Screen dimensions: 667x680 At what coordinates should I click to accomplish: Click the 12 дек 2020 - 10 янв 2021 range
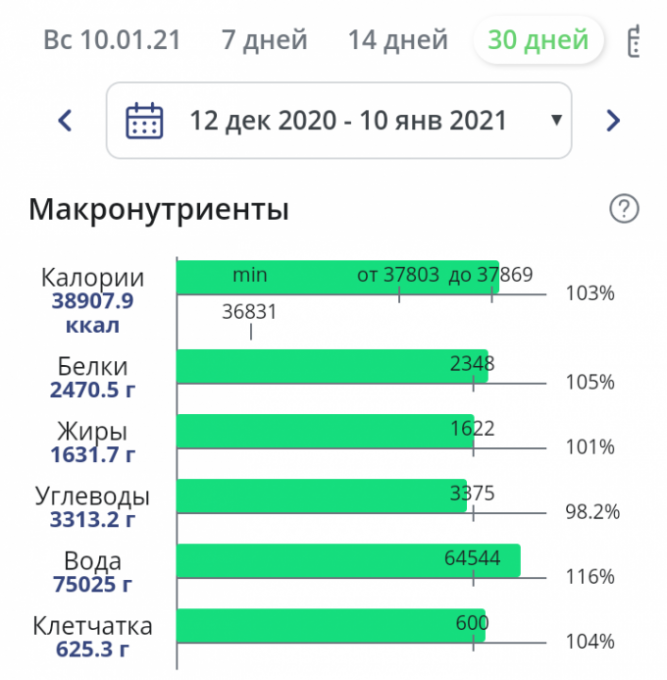coord(348,122)
